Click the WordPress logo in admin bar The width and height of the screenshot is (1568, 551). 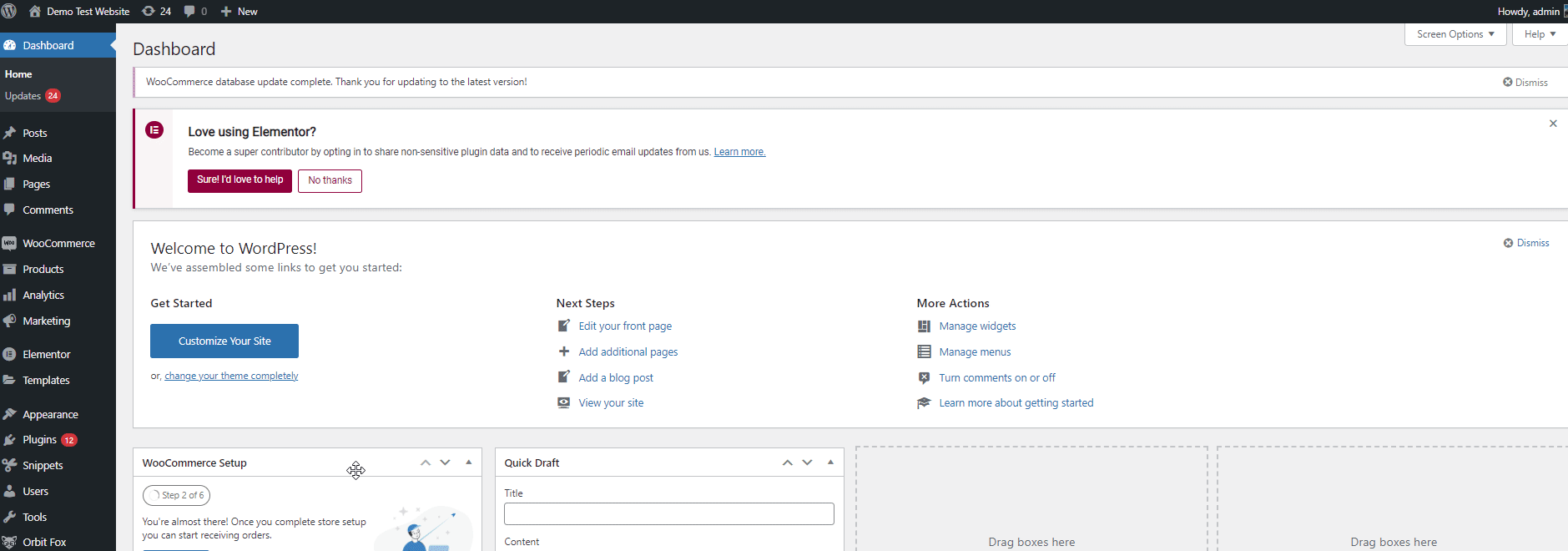(9, 11)
